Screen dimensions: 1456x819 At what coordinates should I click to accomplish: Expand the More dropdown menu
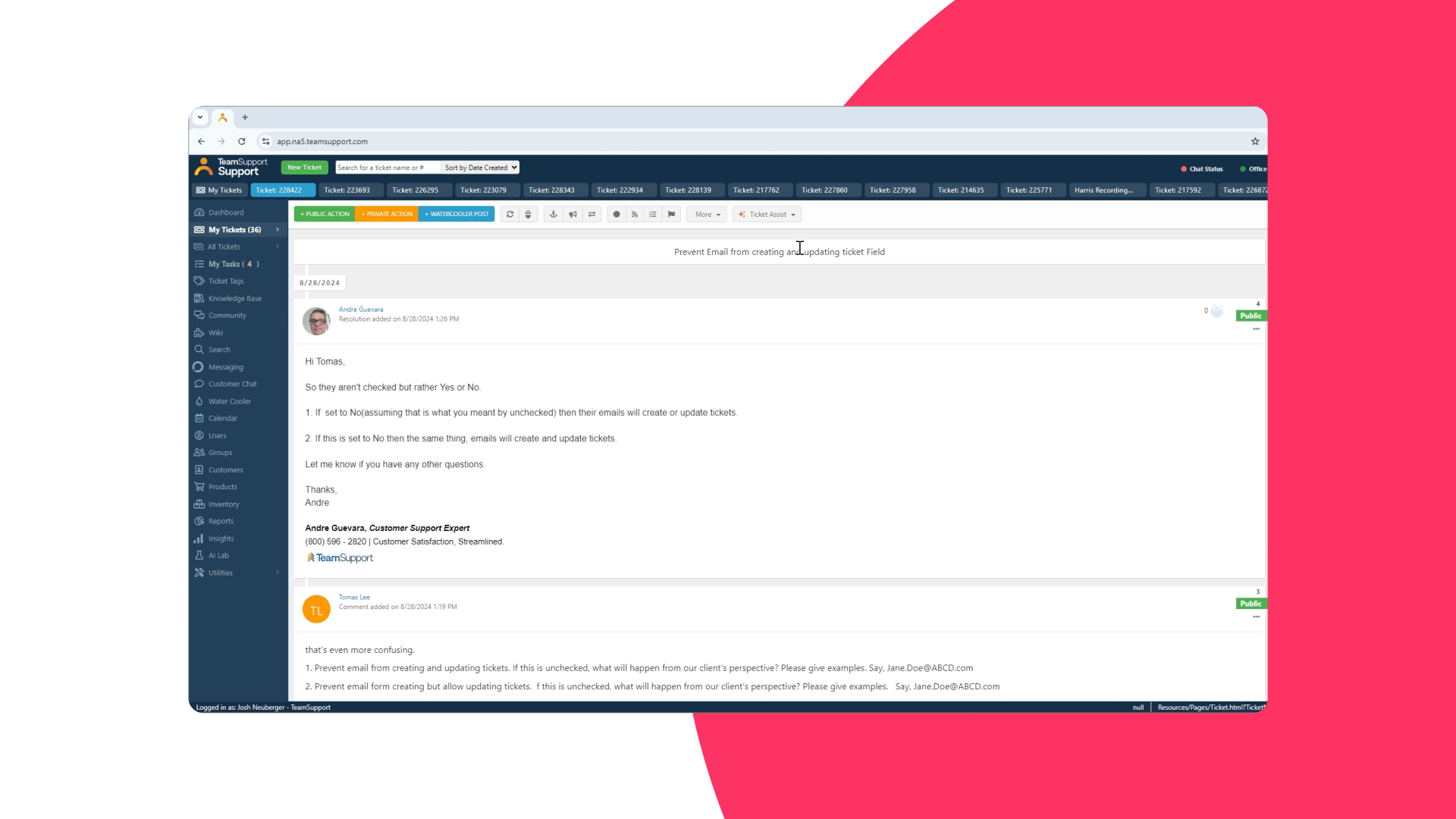click(x=706, y=213)
